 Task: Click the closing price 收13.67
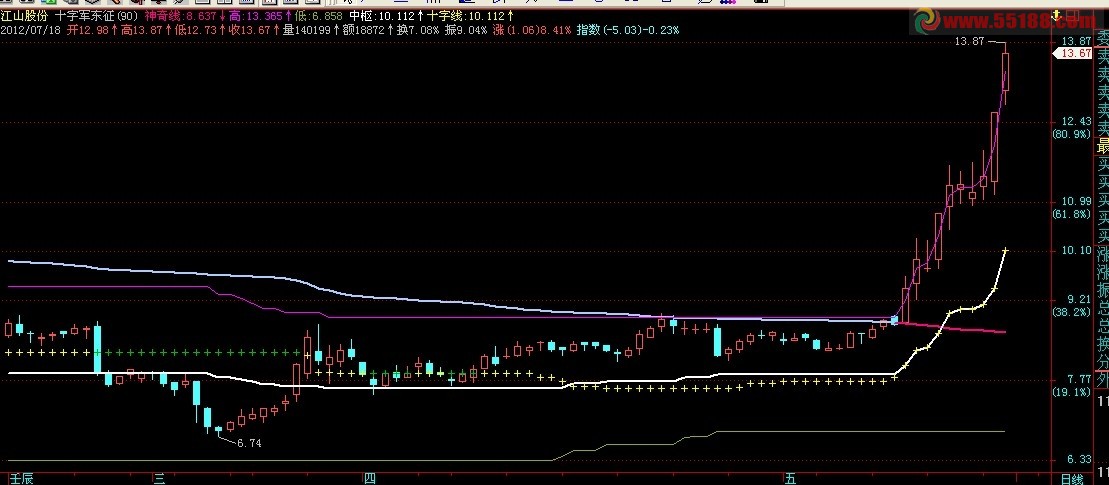[x=251, y=30]
